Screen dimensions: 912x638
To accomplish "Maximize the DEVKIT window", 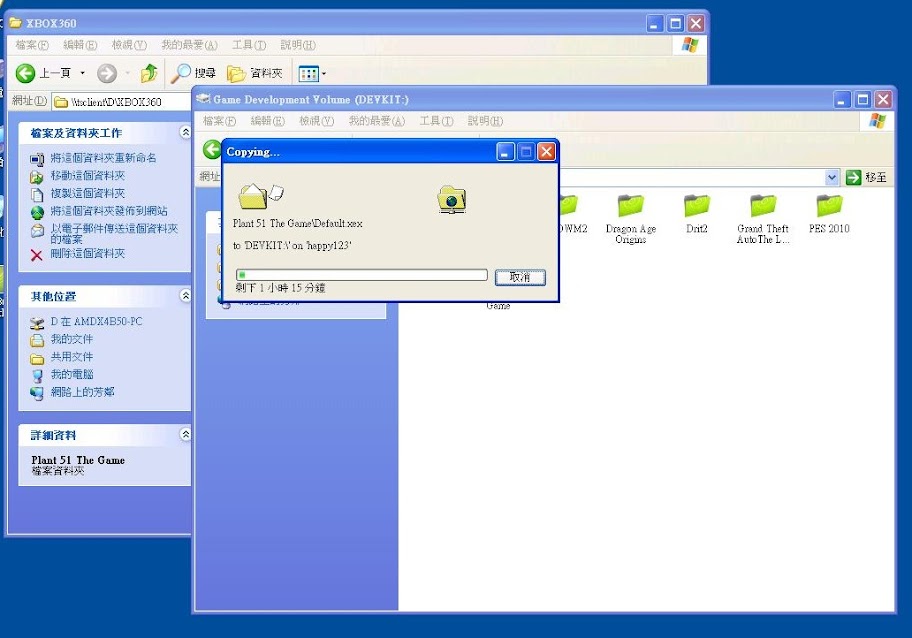I will click(863, 99).
